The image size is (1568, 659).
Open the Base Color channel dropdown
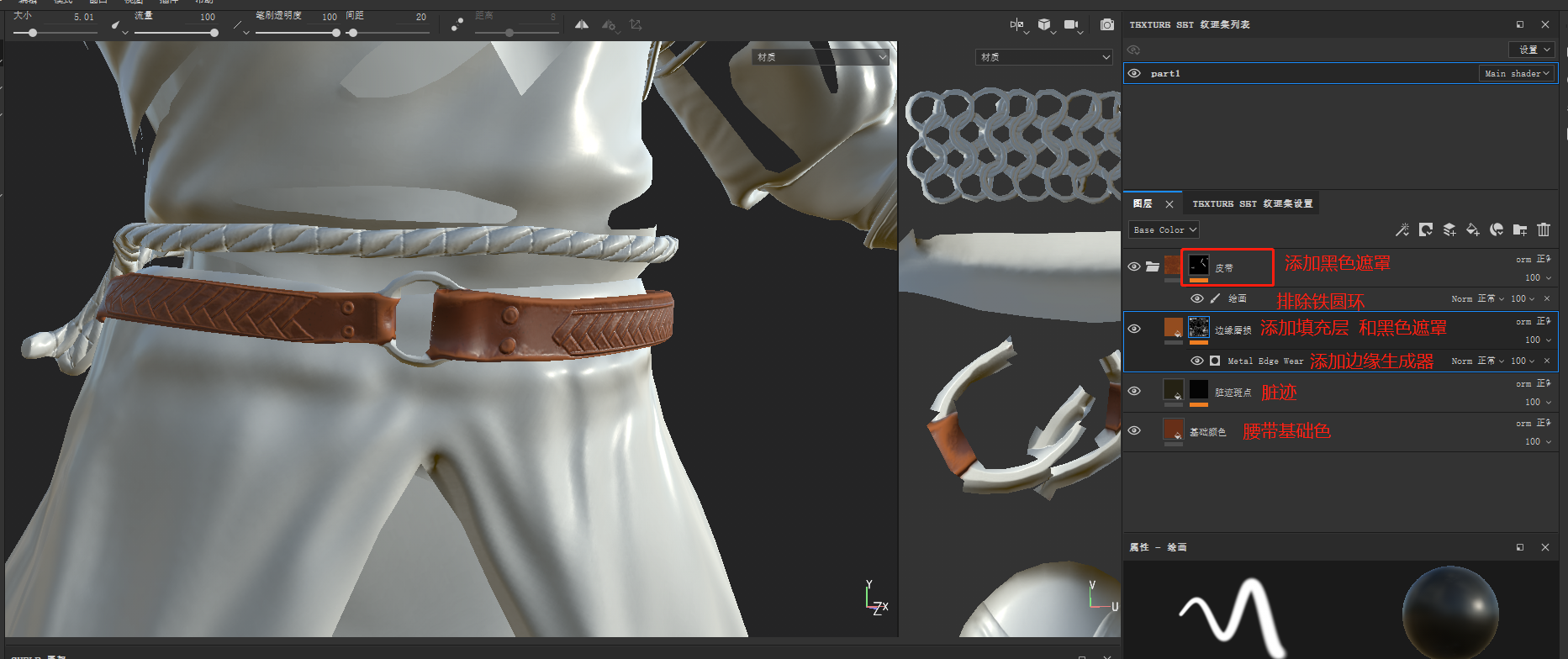(1164, 229)
